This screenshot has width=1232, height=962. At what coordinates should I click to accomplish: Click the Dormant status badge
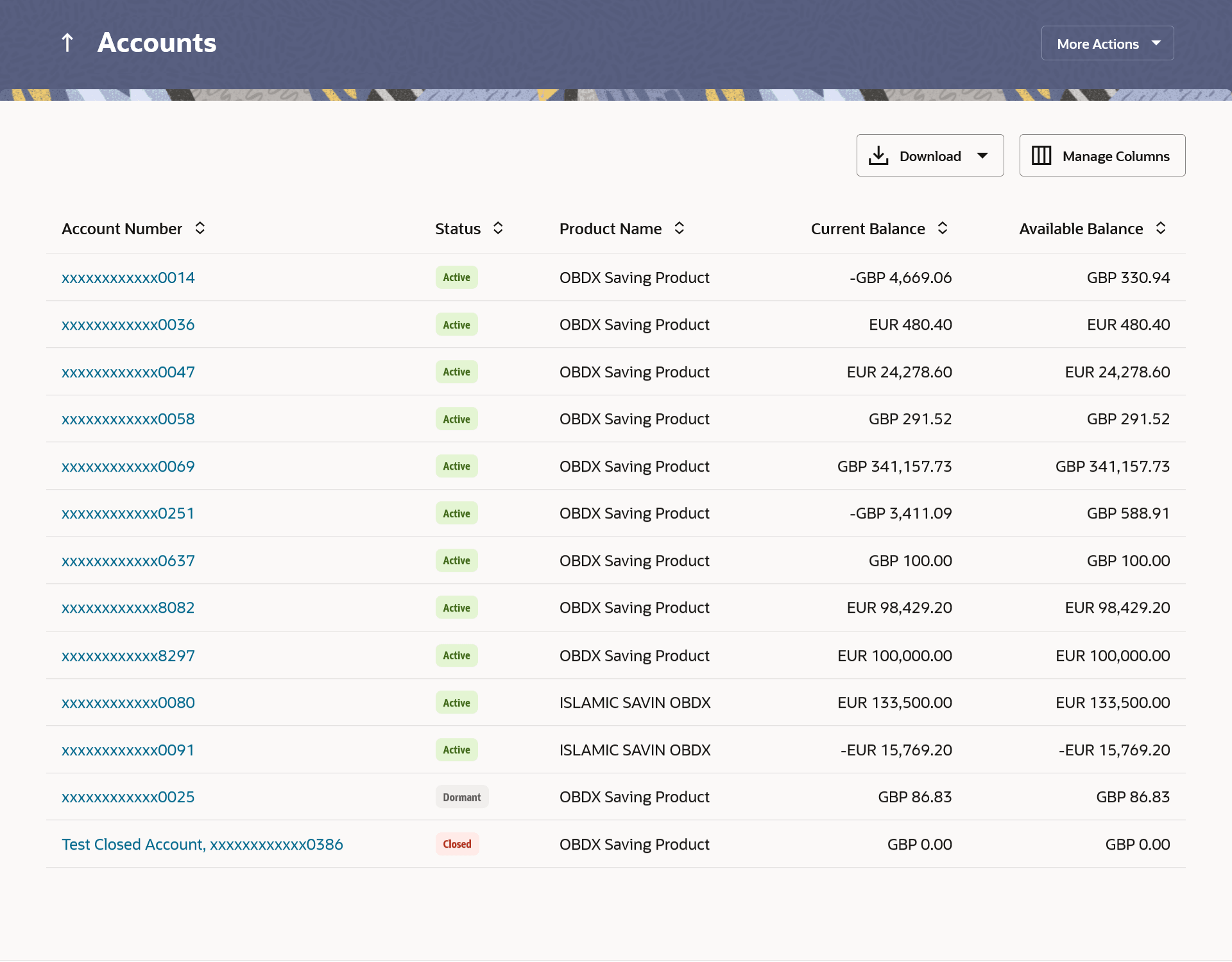click(461, 797)
